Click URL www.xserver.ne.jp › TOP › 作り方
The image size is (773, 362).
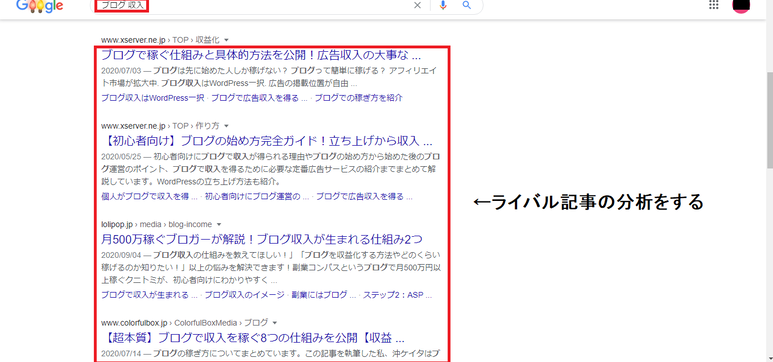[x=160, y=126]
